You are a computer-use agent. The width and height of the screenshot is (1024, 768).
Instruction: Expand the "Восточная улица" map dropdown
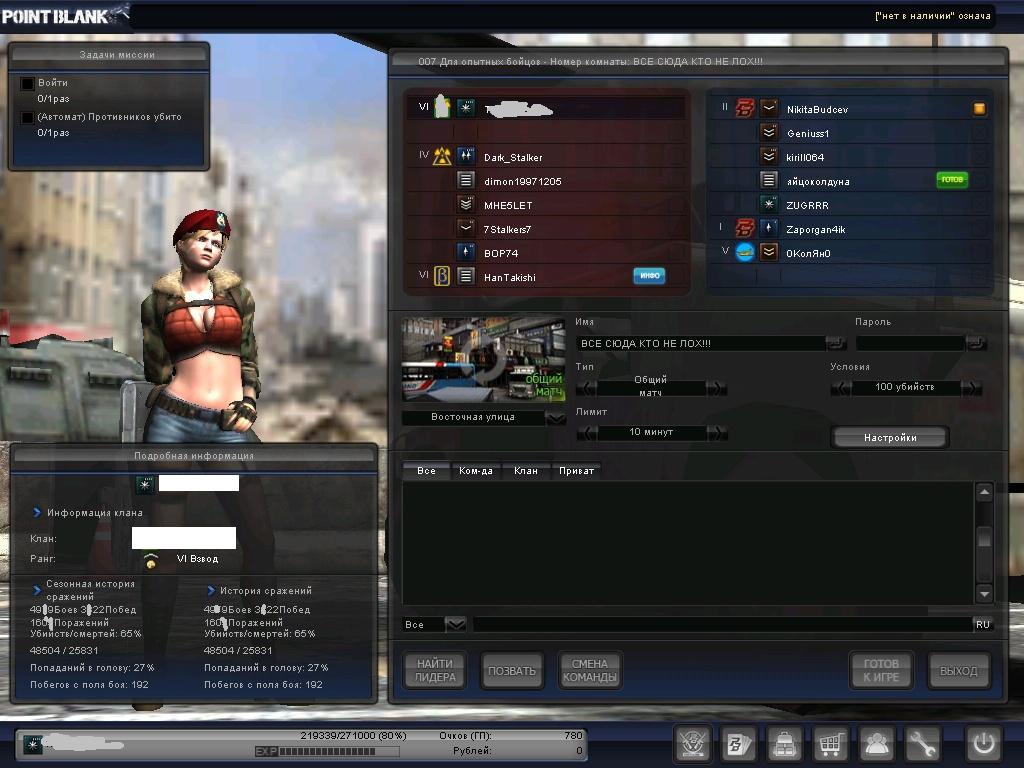click(x=555, y=417)
